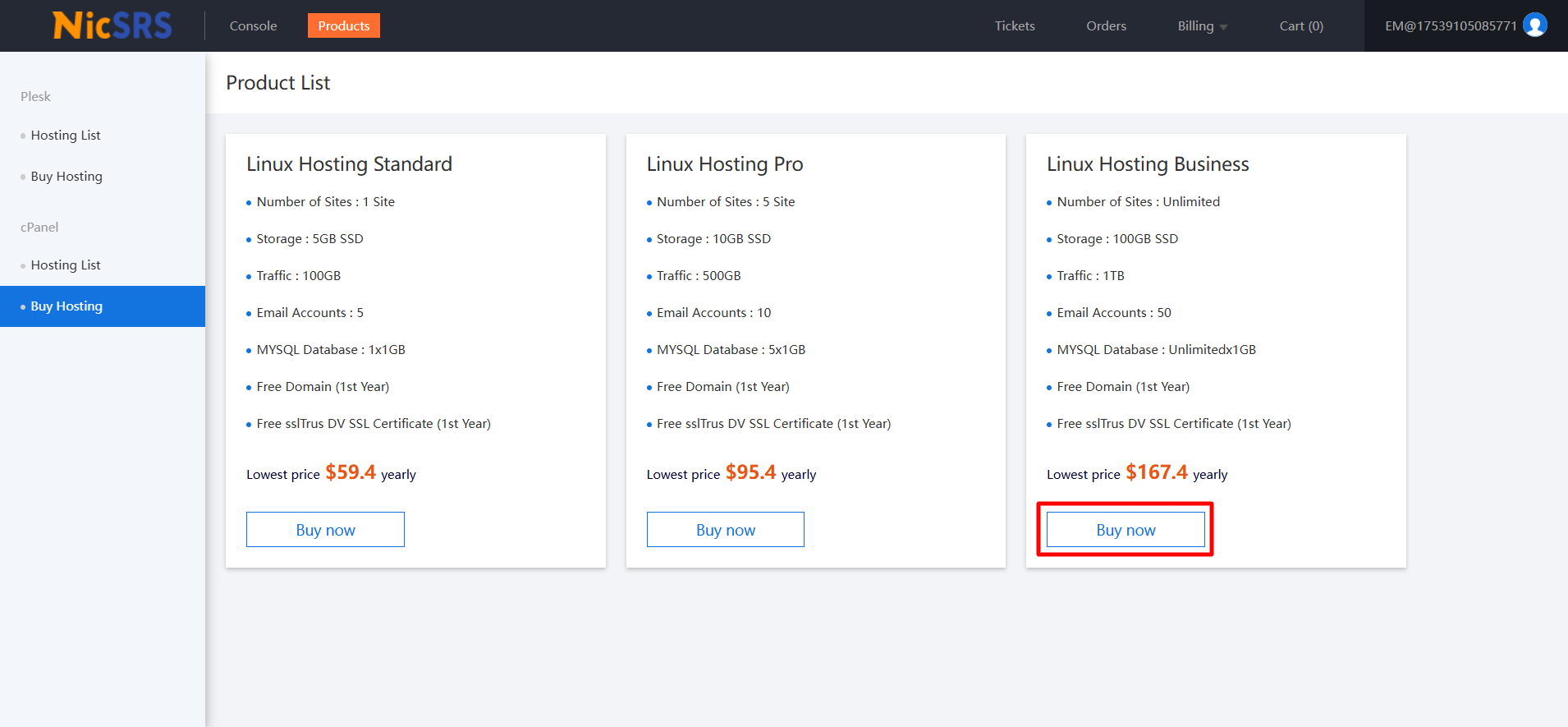Open the Orders page
Screen dimensions: 1568x727
pos(1106,25)
